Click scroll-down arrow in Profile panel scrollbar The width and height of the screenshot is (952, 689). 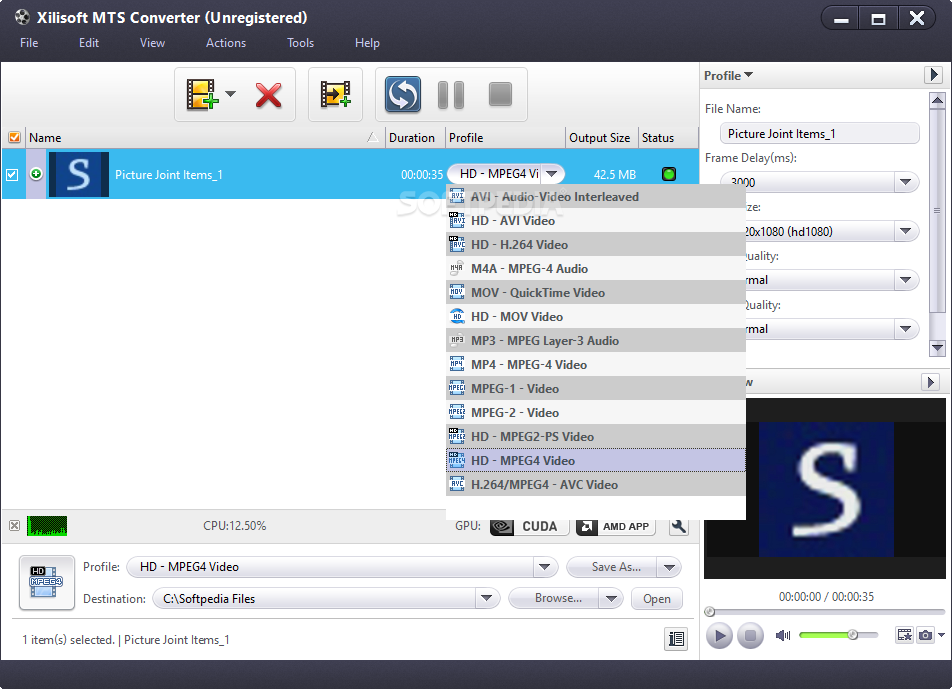[937, 348]
